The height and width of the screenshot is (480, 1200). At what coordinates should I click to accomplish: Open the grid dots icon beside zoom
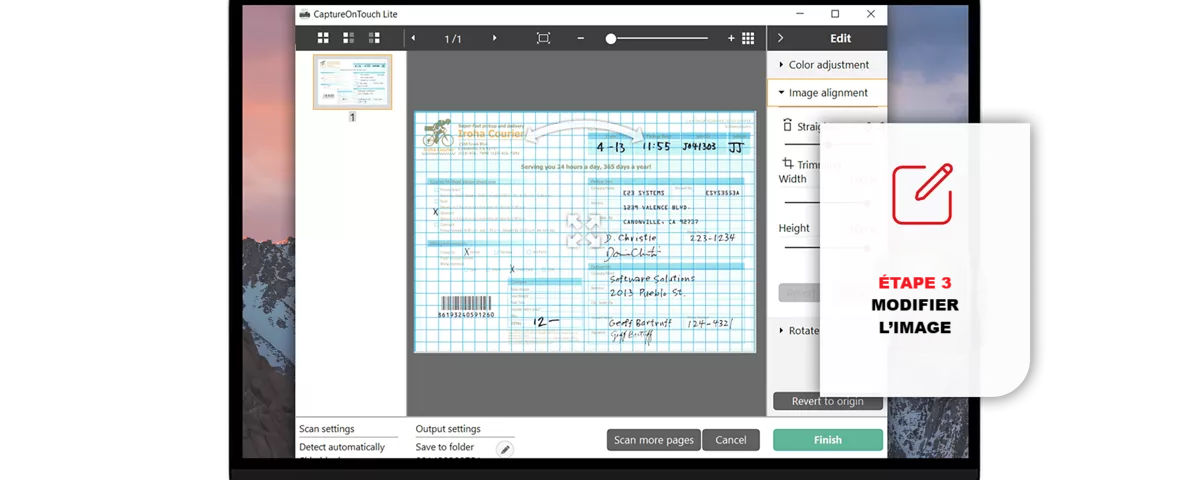pyautogui.click(x=748, y=38)
